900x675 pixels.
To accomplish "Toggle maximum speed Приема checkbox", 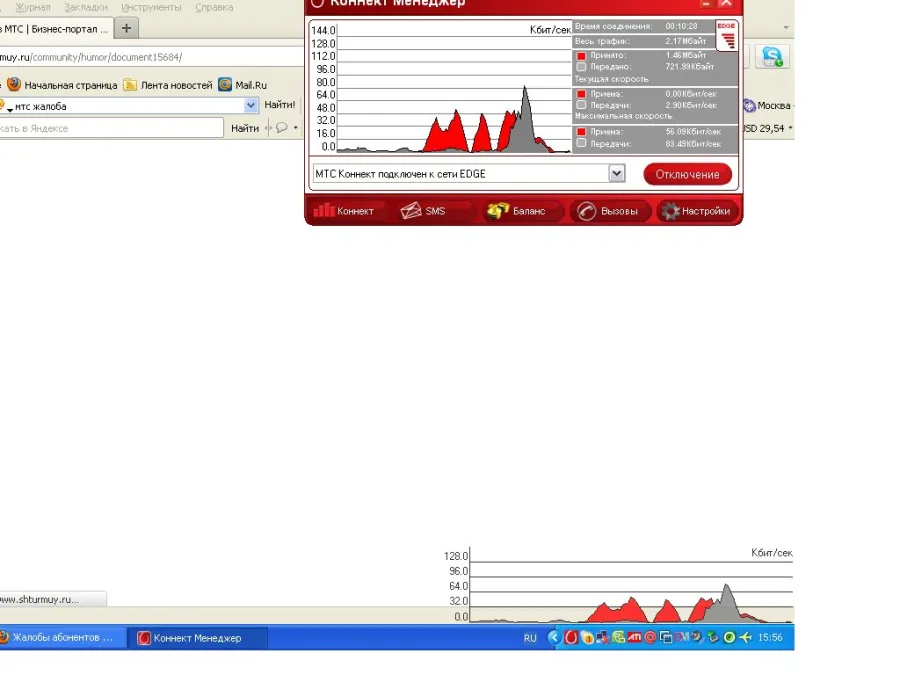I will click(581, 131).
